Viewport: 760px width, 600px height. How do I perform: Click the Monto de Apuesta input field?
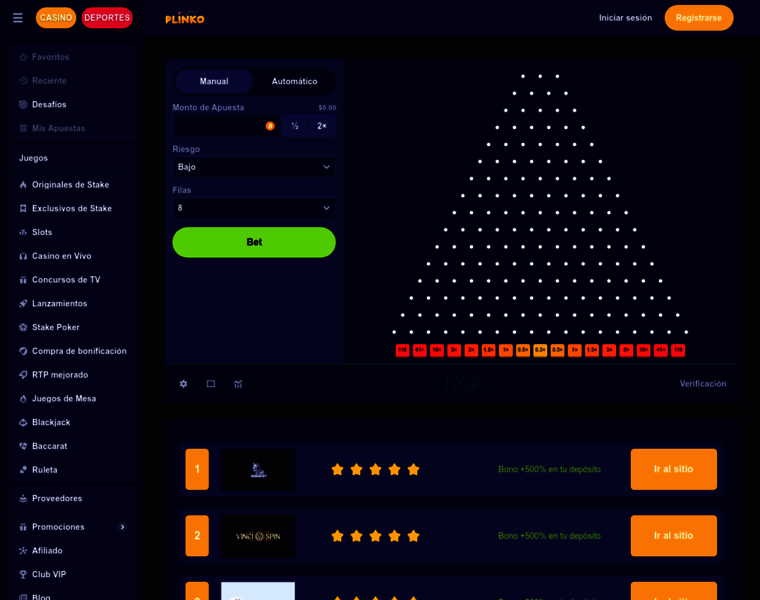coord(227,126)
